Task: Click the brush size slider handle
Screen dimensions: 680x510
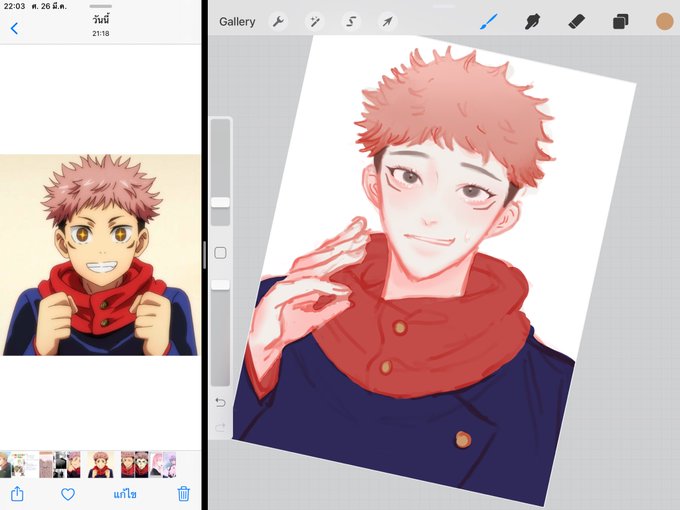Action: [220, 203]
